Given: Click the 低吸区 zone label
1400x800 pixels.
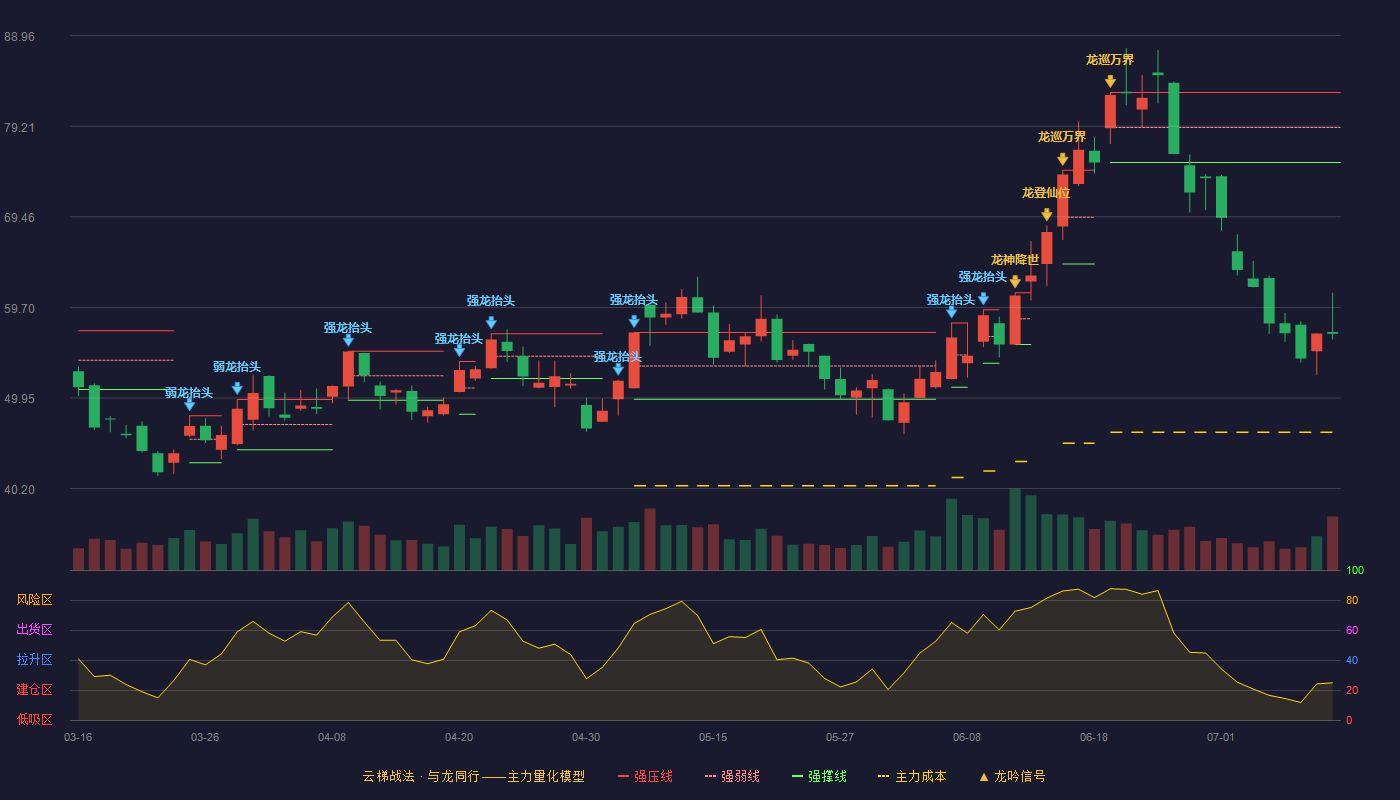Looking at the screenshot, I should click(x=34, y=719).
